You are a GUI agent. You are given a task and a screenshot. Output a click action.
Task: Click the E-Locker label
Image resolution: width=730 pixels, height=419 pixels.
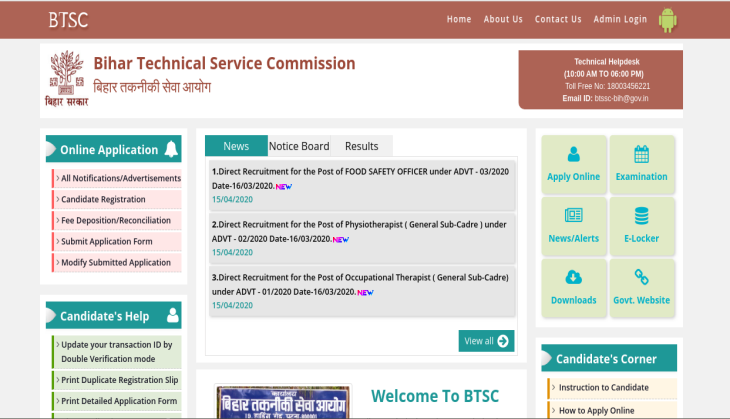click(642, 238)
